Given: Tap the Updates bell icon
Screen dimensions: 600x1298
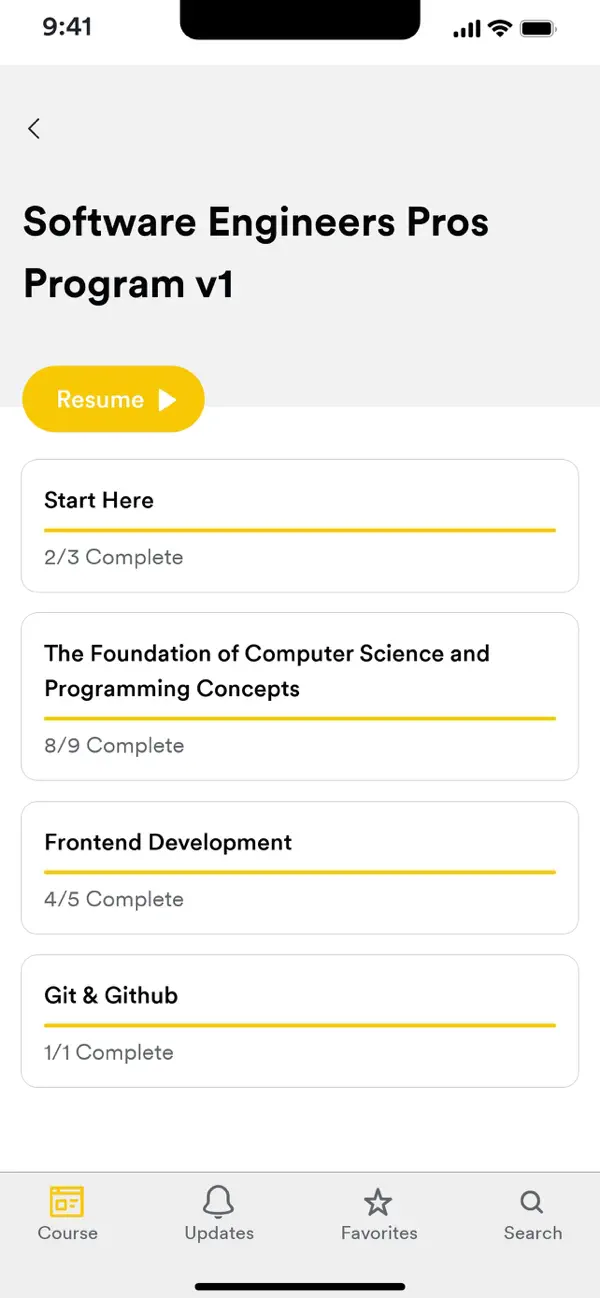Looking at the screenshot, I should tap(219, 1202).
